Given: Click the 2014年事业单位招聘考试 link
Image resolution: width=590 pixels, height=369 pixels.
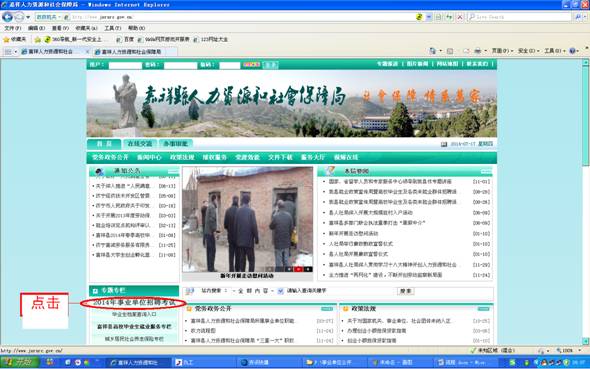Looking at the screenshot, I should click(x=134, y=302).
